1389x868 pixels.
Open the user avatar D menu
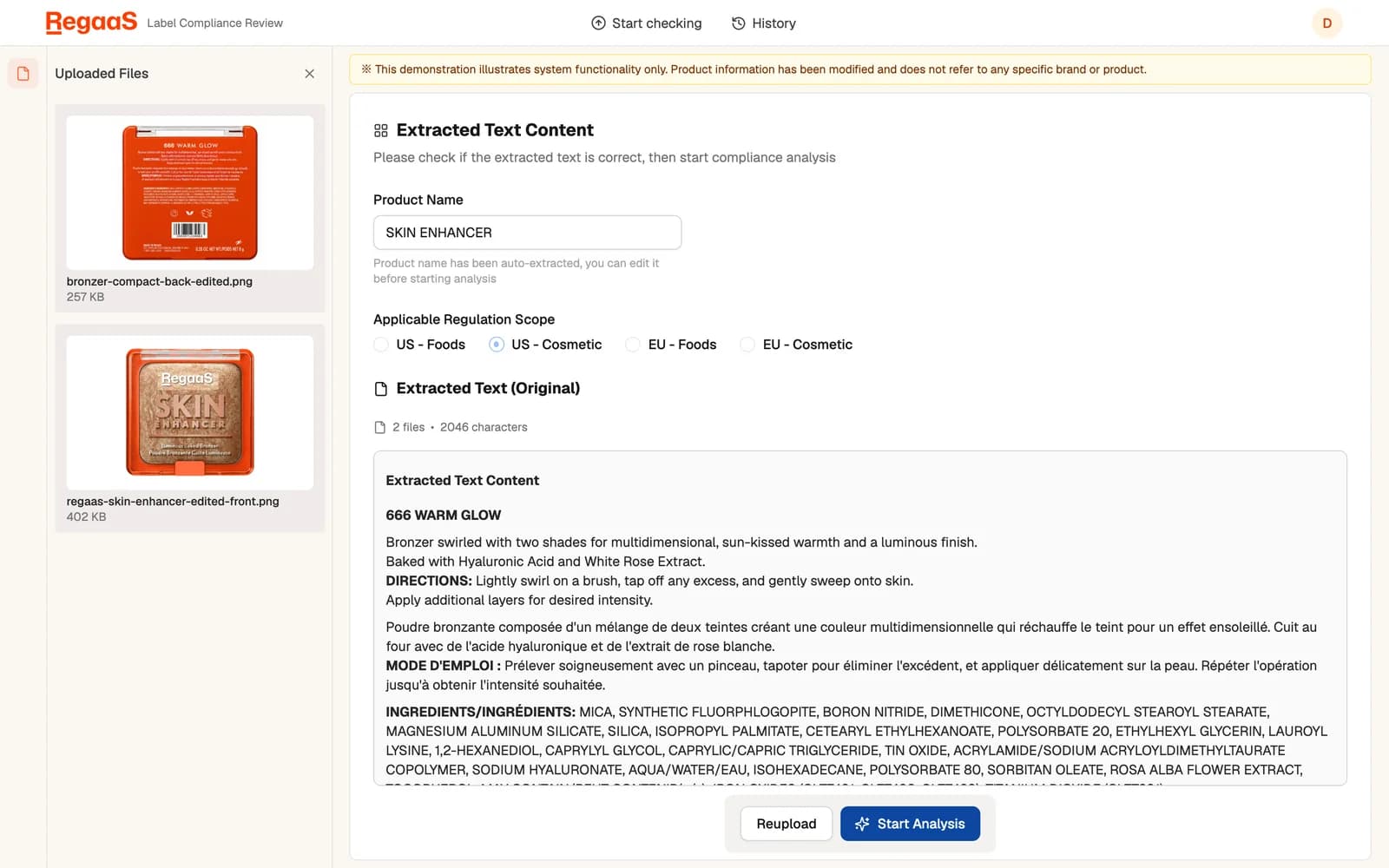tap(1326, 23)
